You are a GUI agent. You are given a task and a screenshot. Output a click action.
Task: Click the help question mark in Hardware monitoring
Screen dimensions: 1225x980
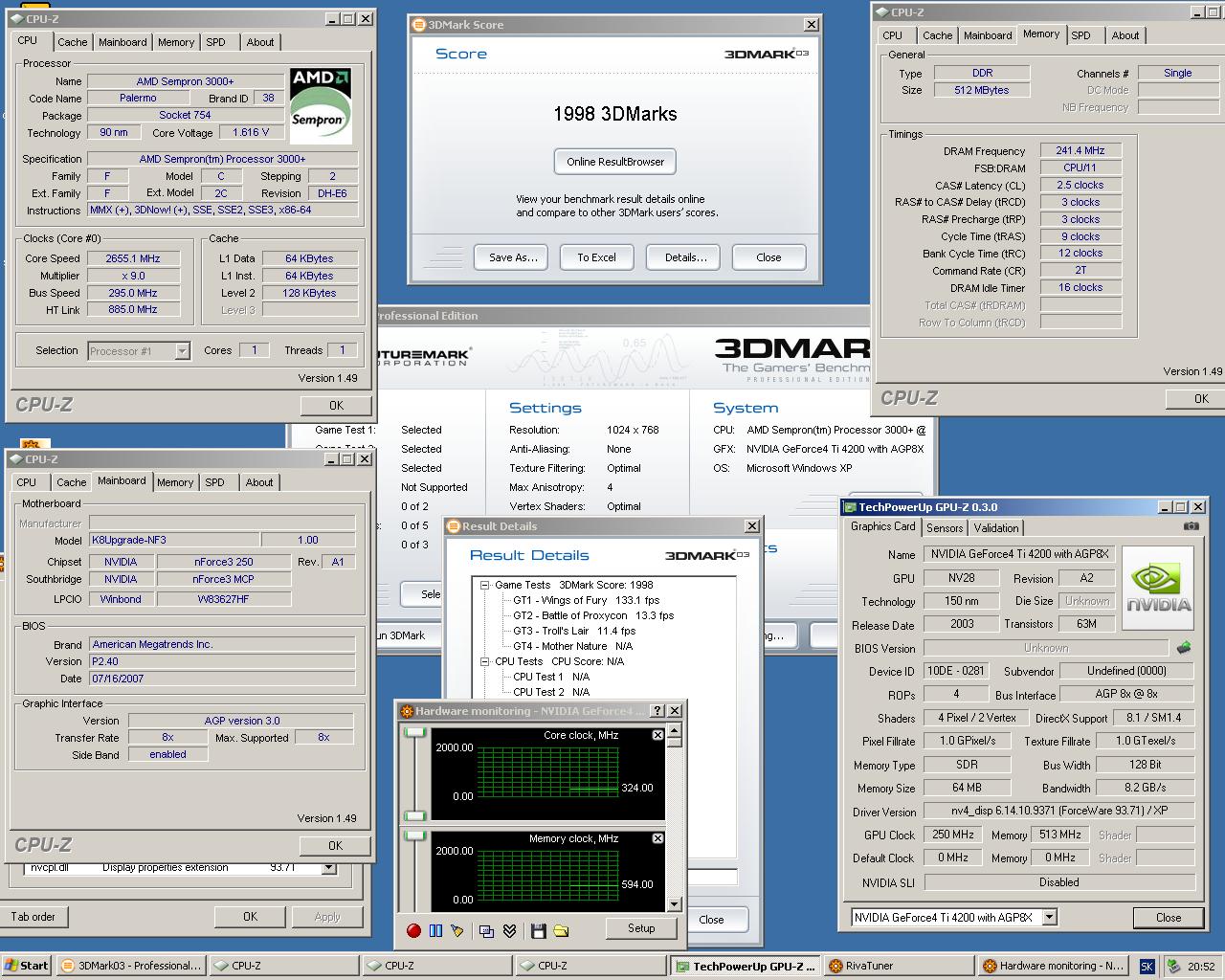(657, 711)
